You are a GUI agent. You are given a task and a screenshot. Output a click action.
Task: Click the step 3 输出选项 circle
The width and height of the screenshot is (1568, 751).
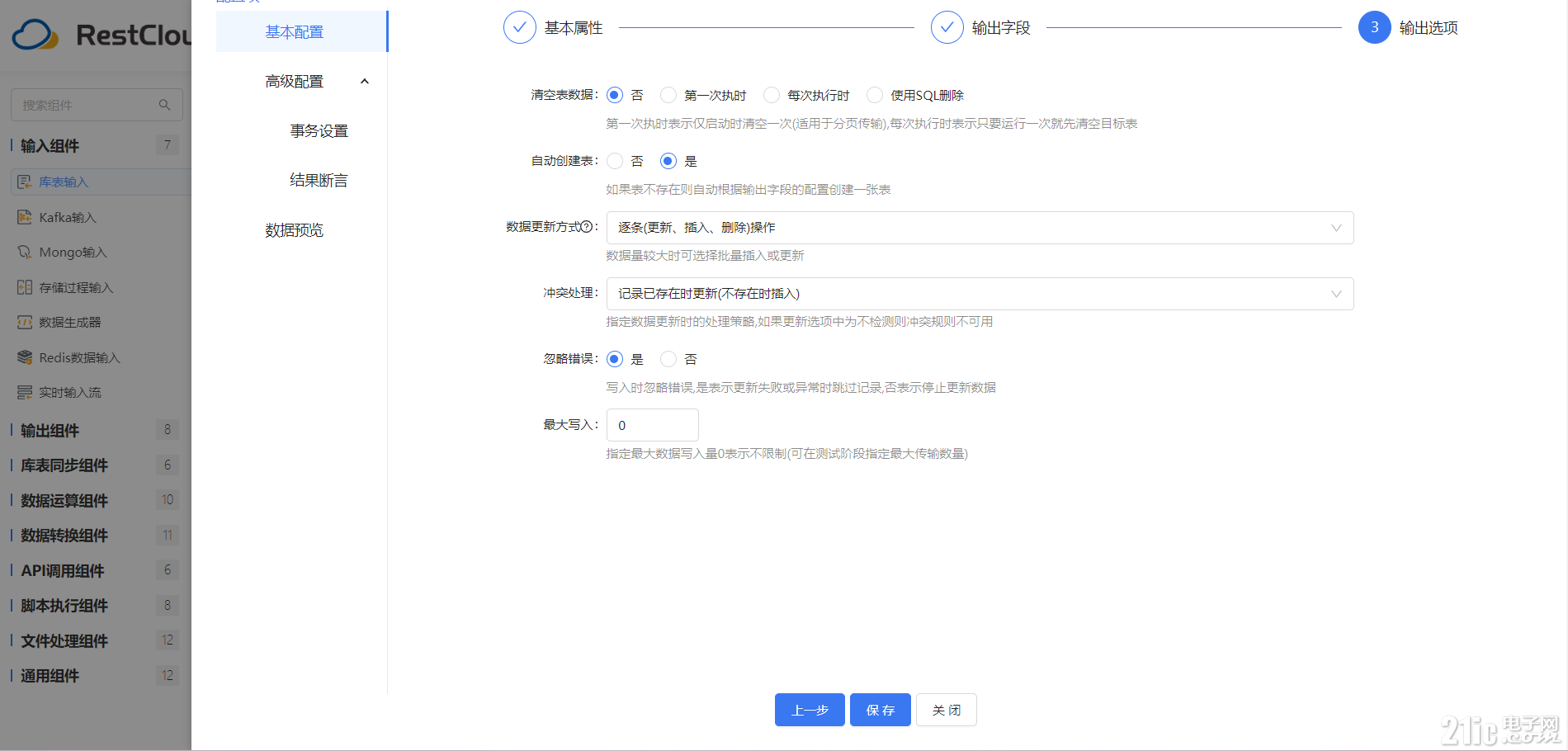click(1375, 27)
